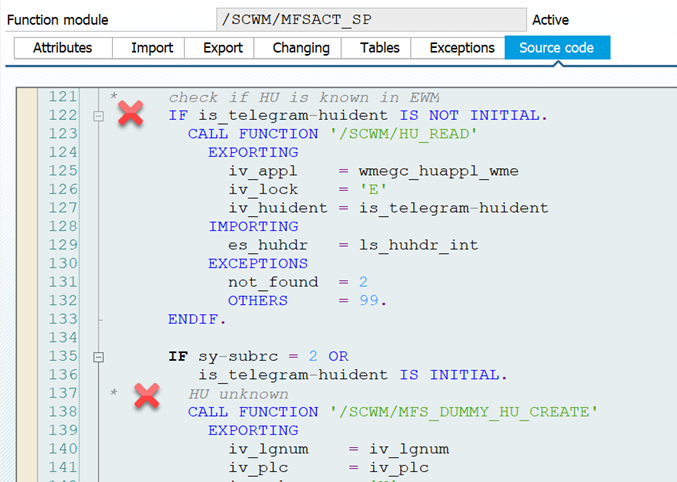Click line number 123 in the gutter
The image size is (677, 482).
pyautogui.click(x=63, y=134)
